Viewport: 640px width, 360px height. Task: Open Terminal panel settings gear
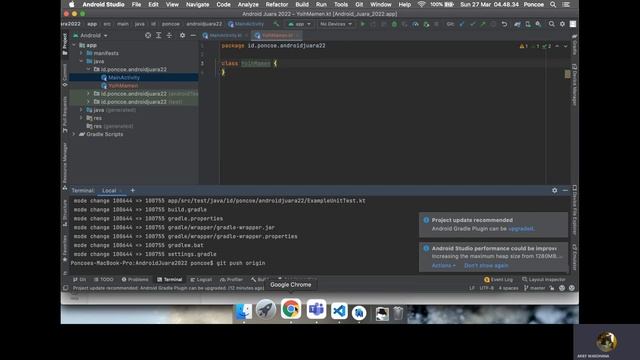pos(554,190)
